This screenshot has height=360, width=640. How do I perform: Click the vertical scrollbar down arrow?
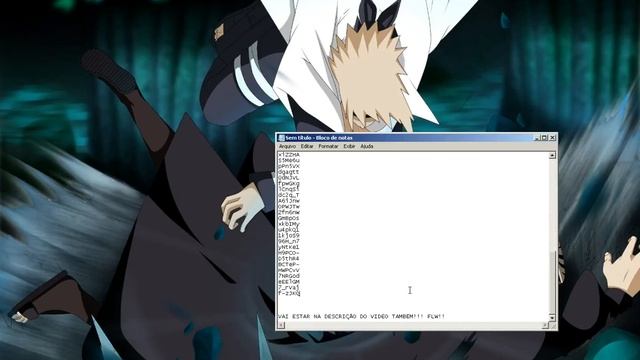click(x=552, y=317)
